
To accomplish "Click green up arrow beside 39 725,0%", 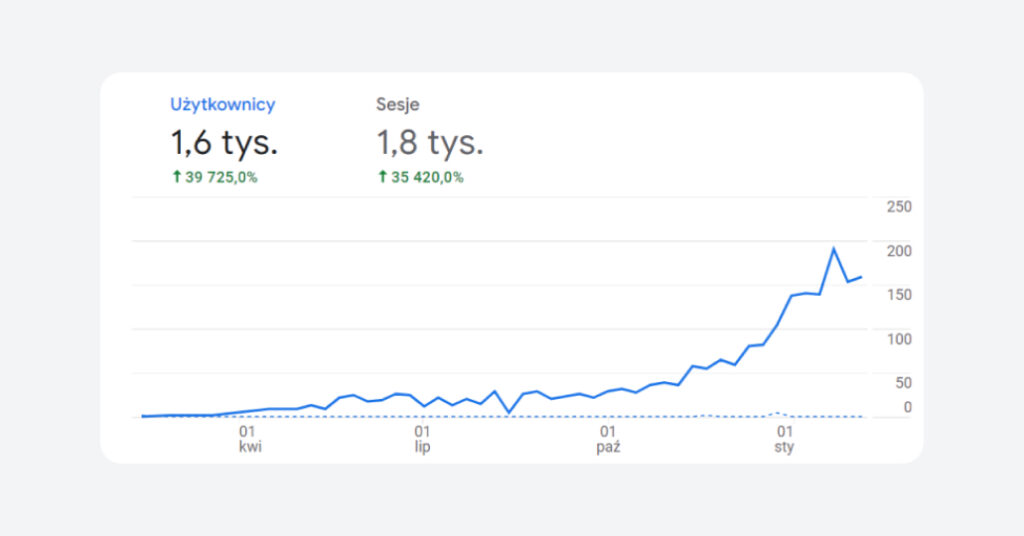I will coord(176,177).
